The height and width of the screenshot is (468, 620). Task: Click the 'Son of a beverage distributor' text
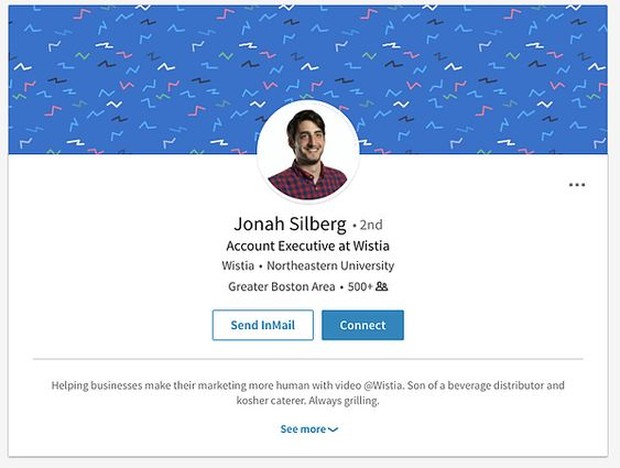pyautogui.click(x=470, y=385)
